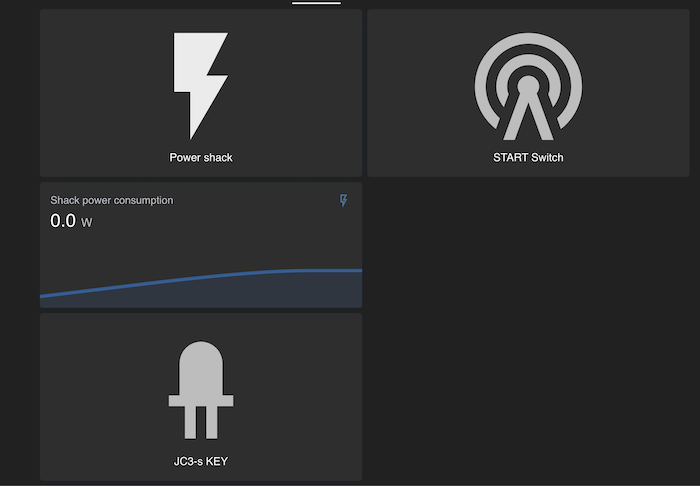Click the Power shack lightning bolt icon
Screen dimensions: 700x486
[201, 85]
